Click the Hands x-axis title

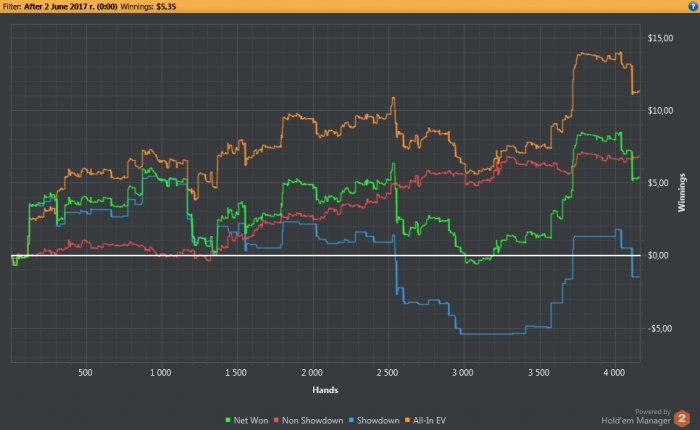pos(325,390)
